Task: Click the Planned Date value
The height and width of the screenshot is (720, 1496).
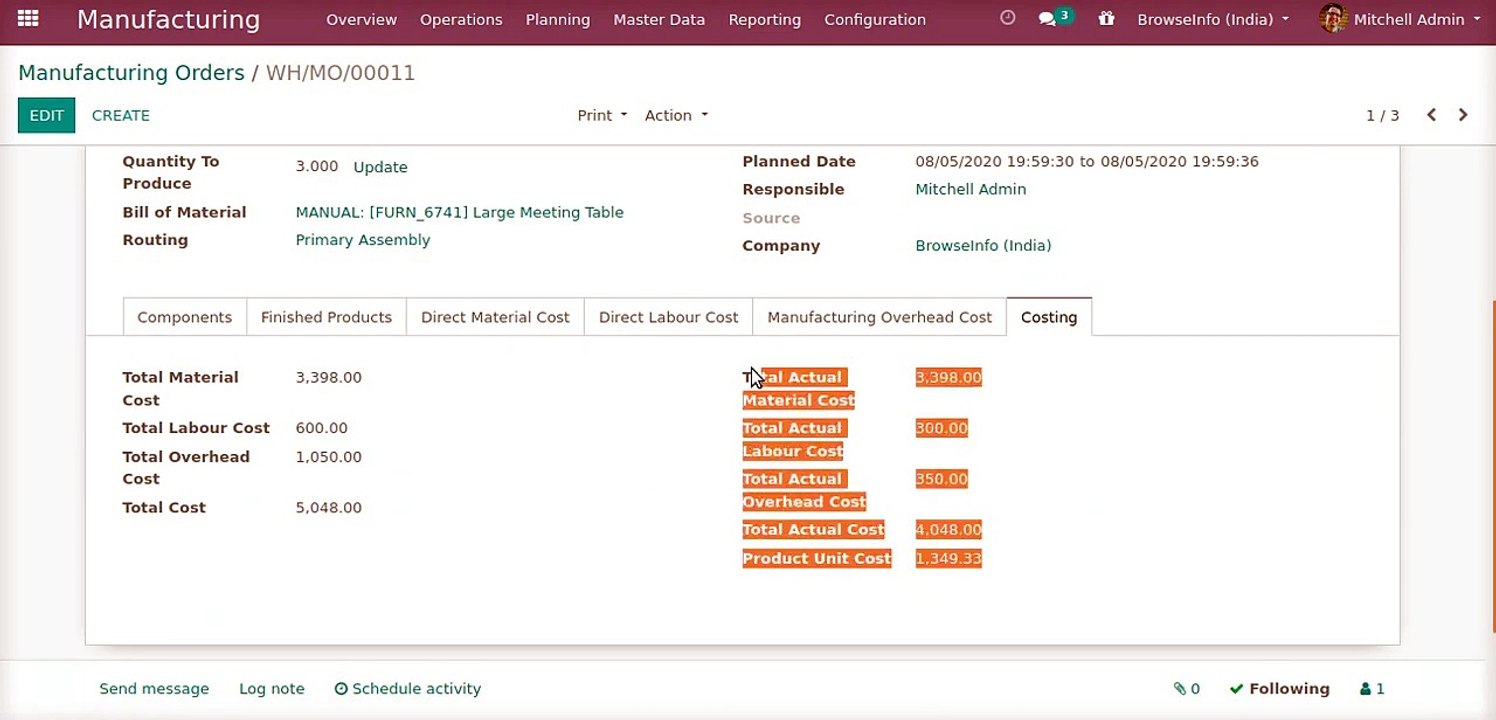Action: pyautogui.click(x=1087, y=161)
